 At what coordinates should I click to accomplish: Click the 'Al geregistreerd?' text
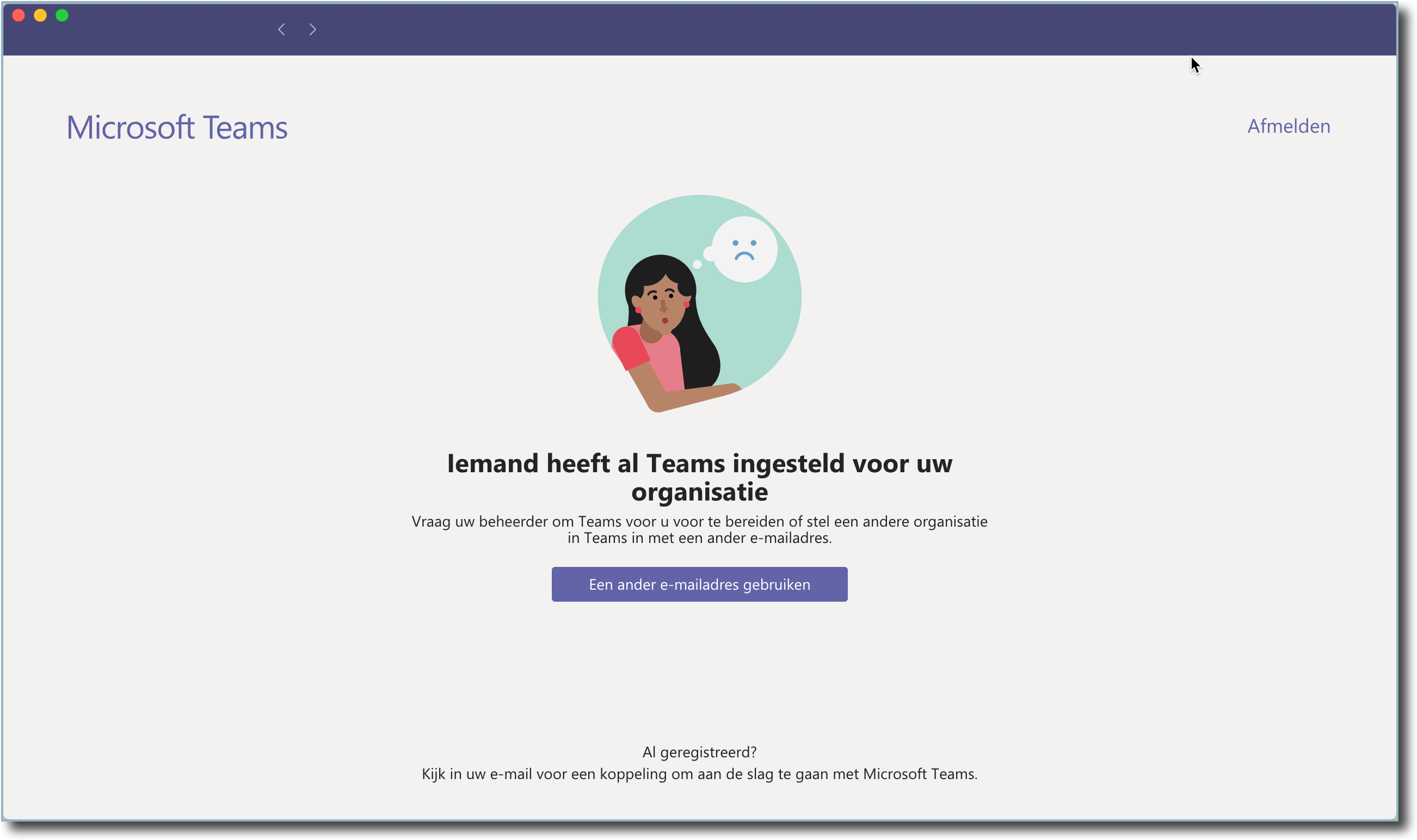pyautogui.click(x=699, y=752)
